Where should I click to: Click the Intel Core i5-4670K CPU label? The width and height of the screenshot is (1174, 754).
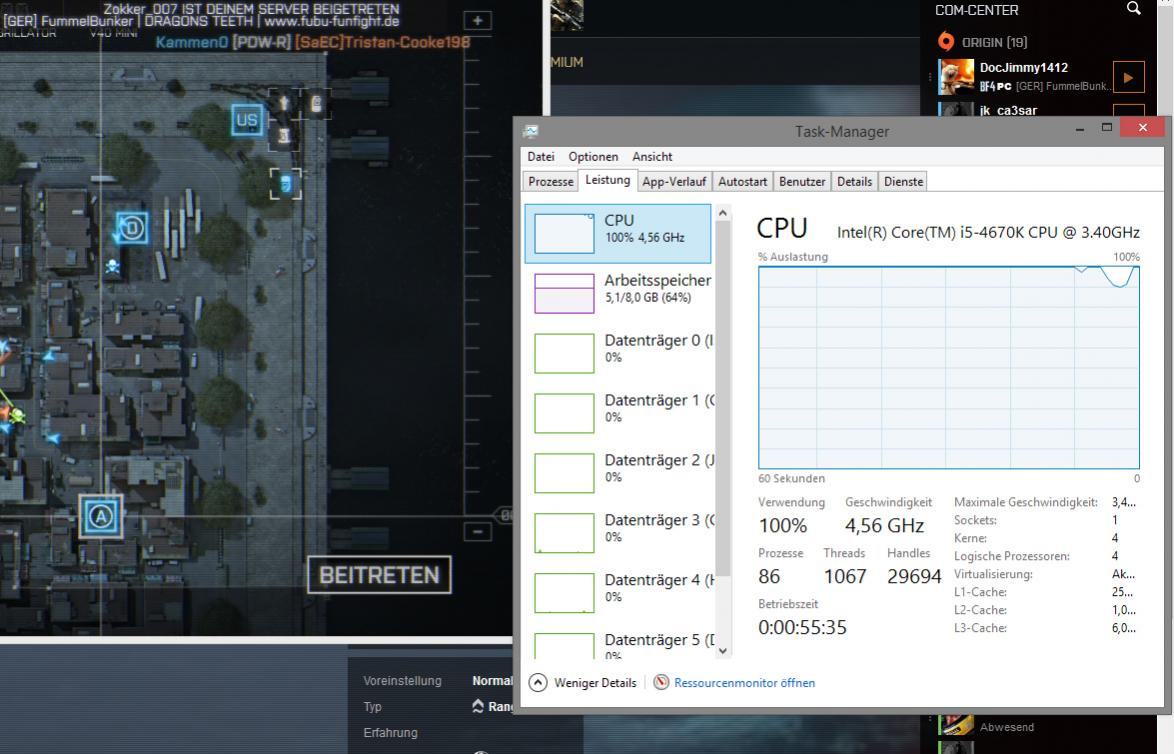click(988, 232)
